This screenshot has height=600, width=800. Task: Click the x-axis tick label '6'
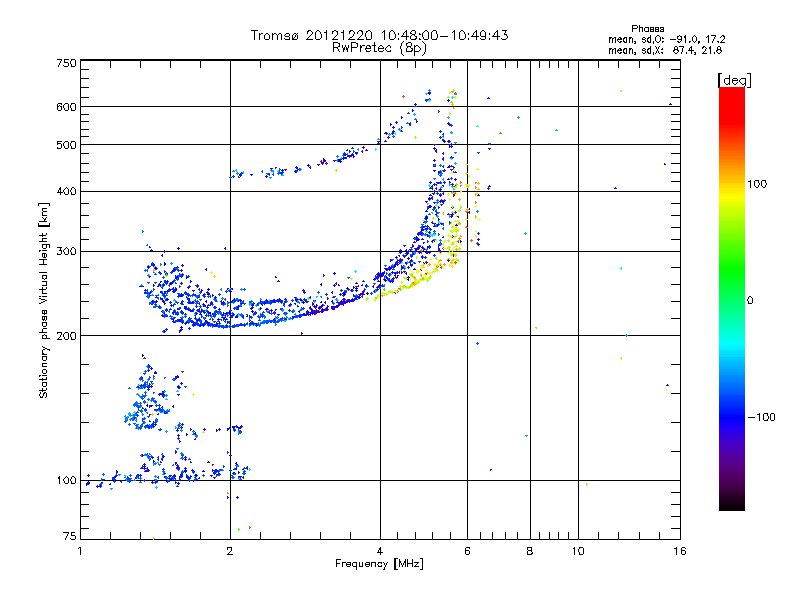(467, 551)
